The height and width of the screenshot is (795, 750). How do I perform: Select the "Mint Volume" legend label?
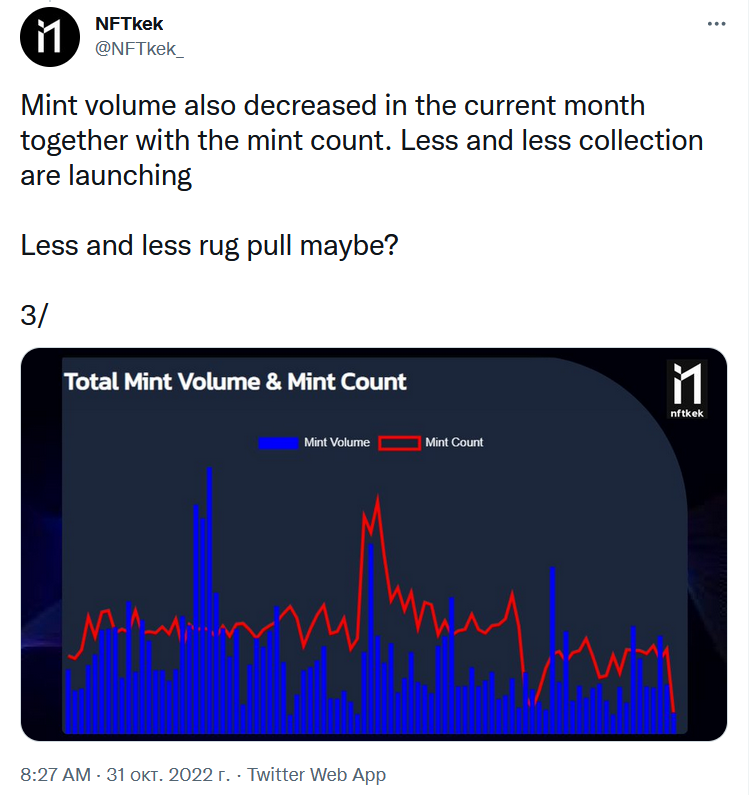[337, 442]
